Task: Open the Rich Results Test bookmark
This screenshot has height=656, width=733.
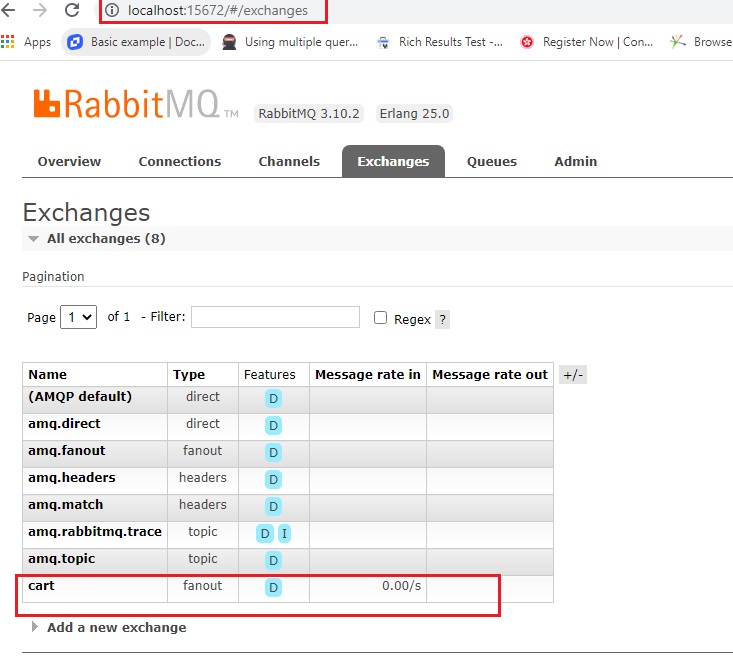Action: point(440,42)
